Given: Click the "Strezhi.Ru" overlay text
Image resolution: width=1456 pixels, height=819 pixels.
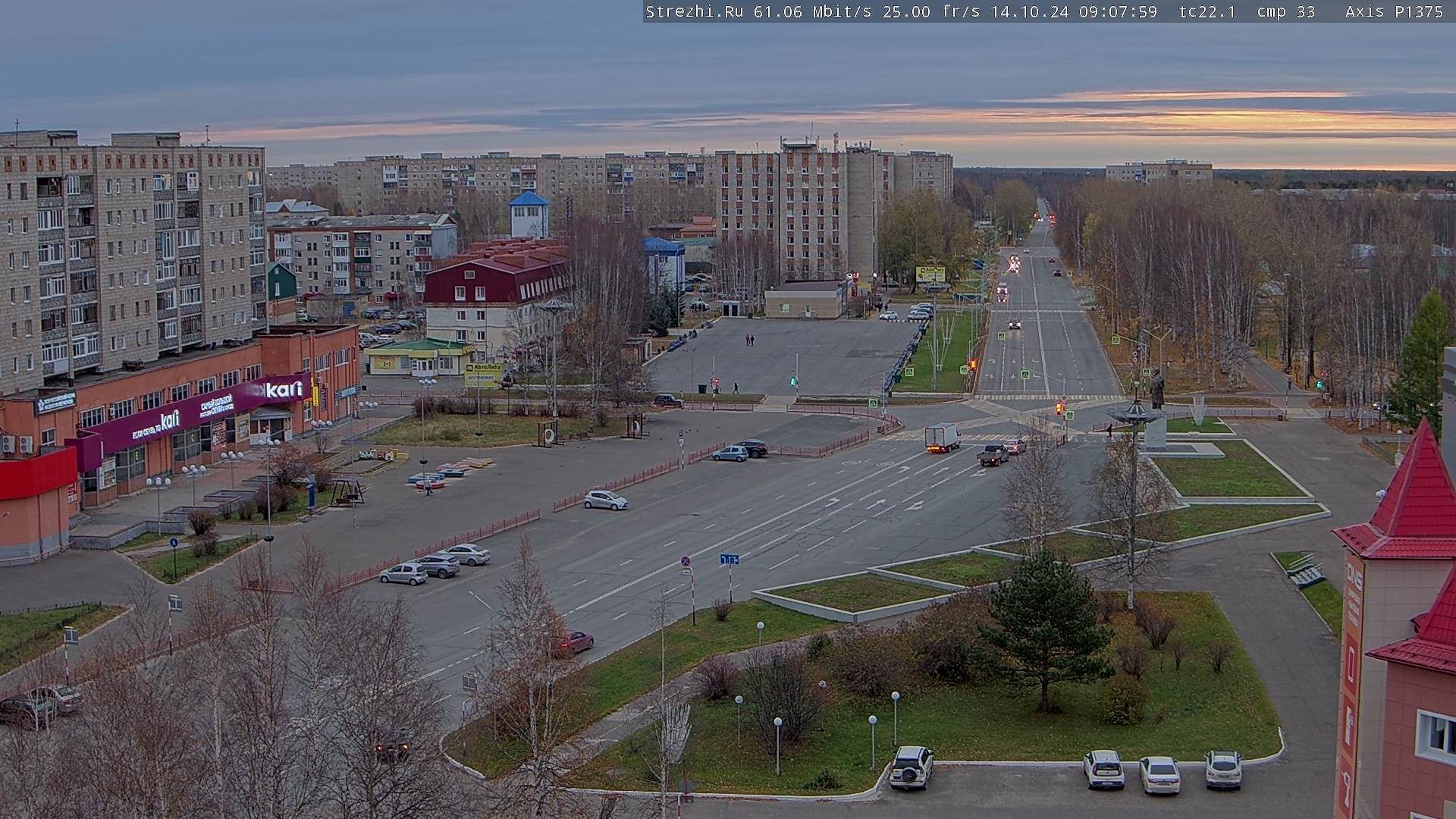Looking at the screenshot, I should (x=695, y=11).
